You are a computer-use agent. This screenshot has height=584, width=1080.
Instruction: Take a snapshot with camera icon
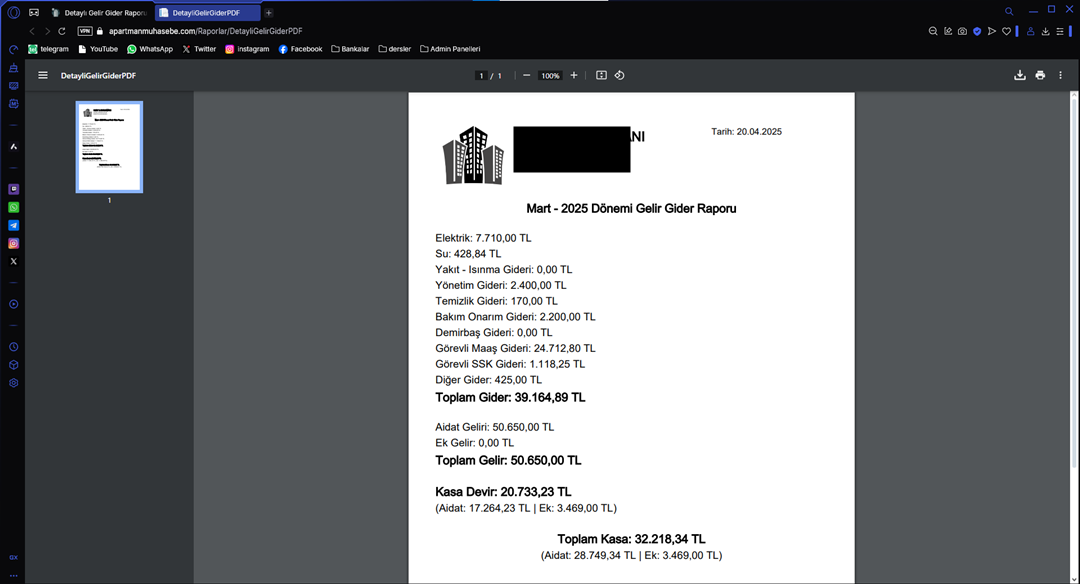pos(962,31)
